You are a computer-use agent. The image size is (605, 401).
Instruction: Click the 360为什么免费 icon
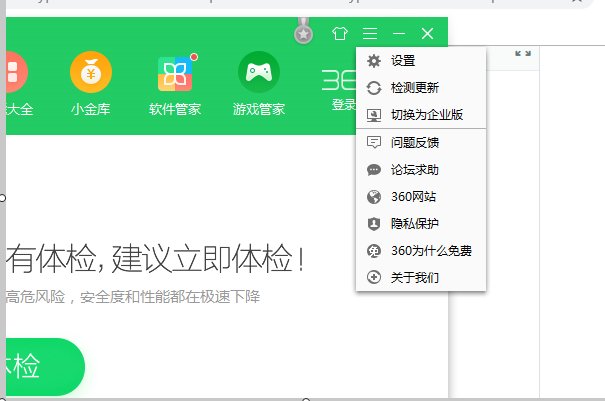tap(374, 251)
